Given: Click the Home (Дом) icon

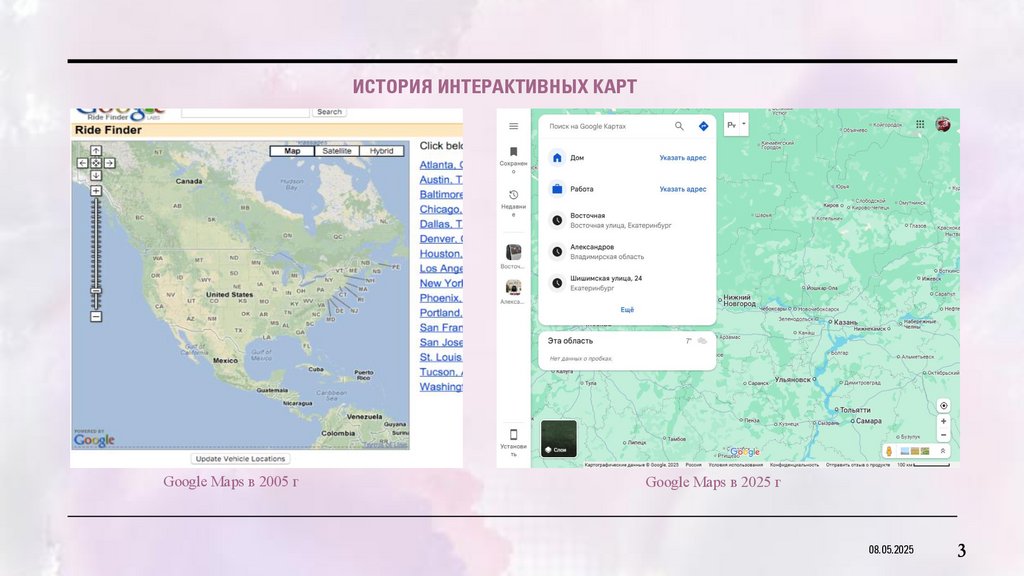Looking at the screenshot, I should (557, 157).
